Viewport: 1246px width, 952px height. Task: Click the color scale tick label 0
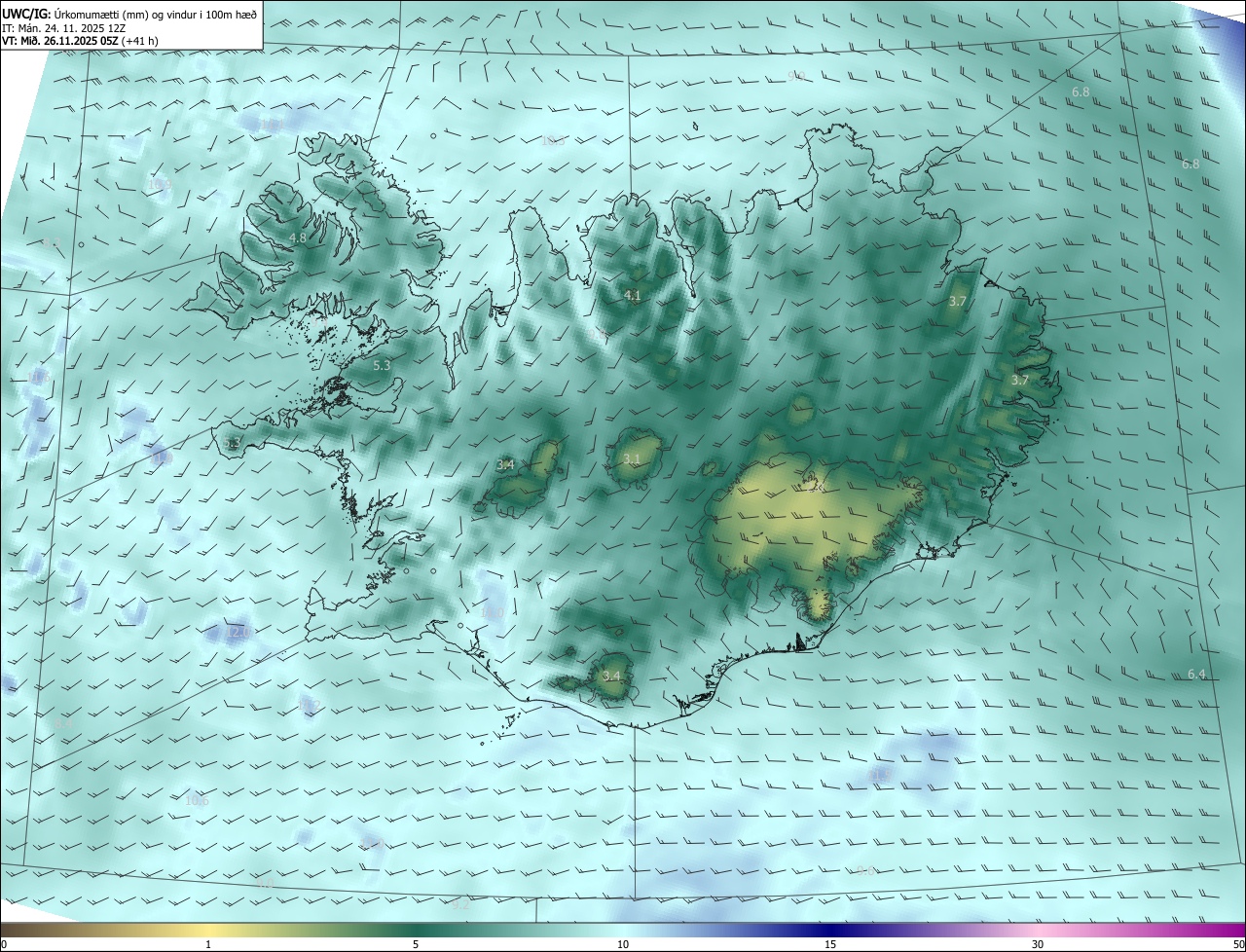(4, 944)
